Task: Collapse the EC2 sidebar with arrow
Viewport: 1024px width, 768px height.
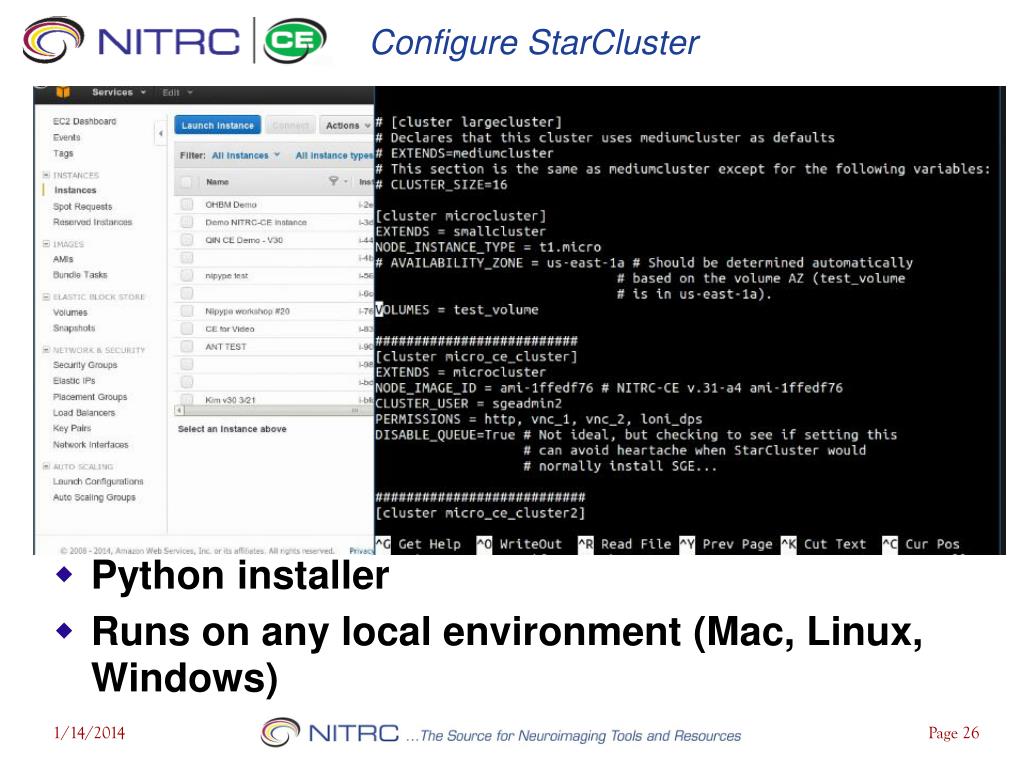Action: pos(161,133)
